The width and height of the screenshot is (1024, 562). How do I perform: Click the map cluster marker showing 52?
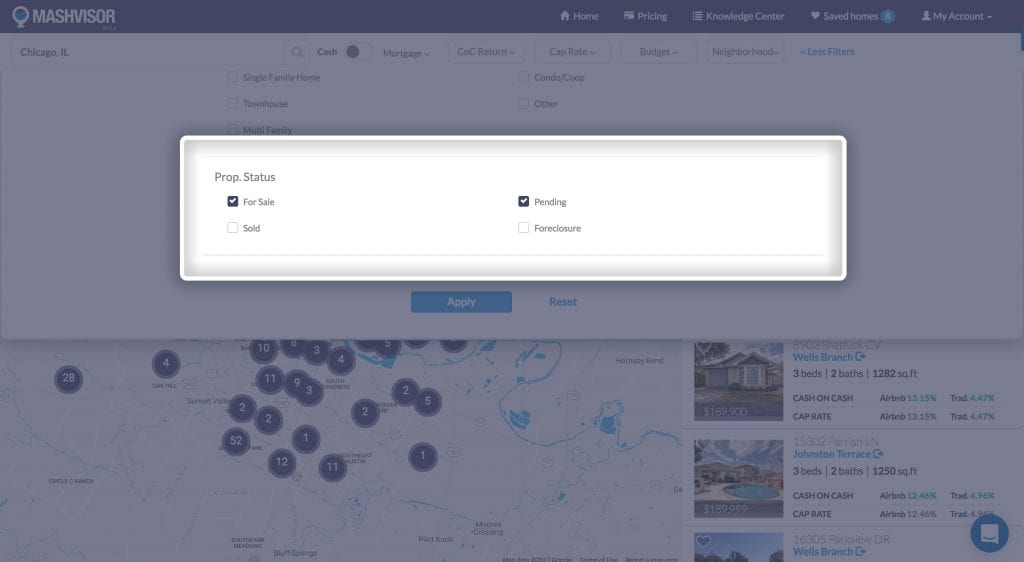click(x=236, y=440)
